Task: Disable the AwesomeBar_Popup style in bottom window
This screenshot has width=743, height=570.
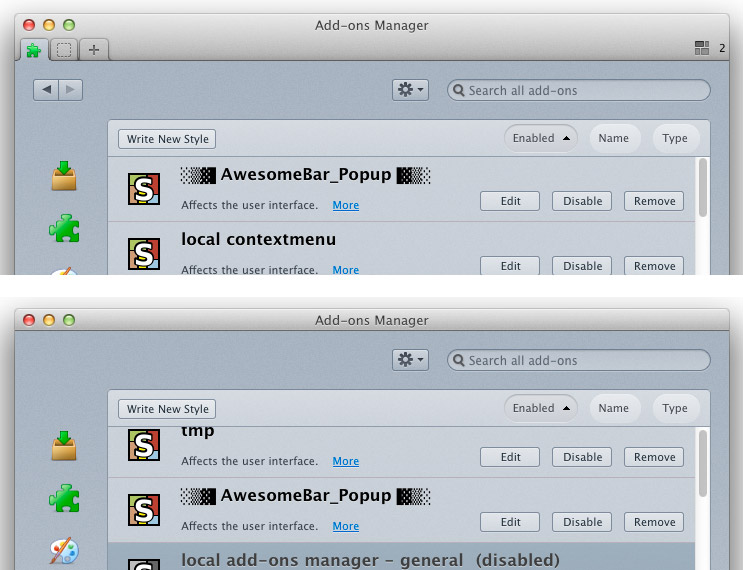Action: pyautogui.click(x=582, y=522)
